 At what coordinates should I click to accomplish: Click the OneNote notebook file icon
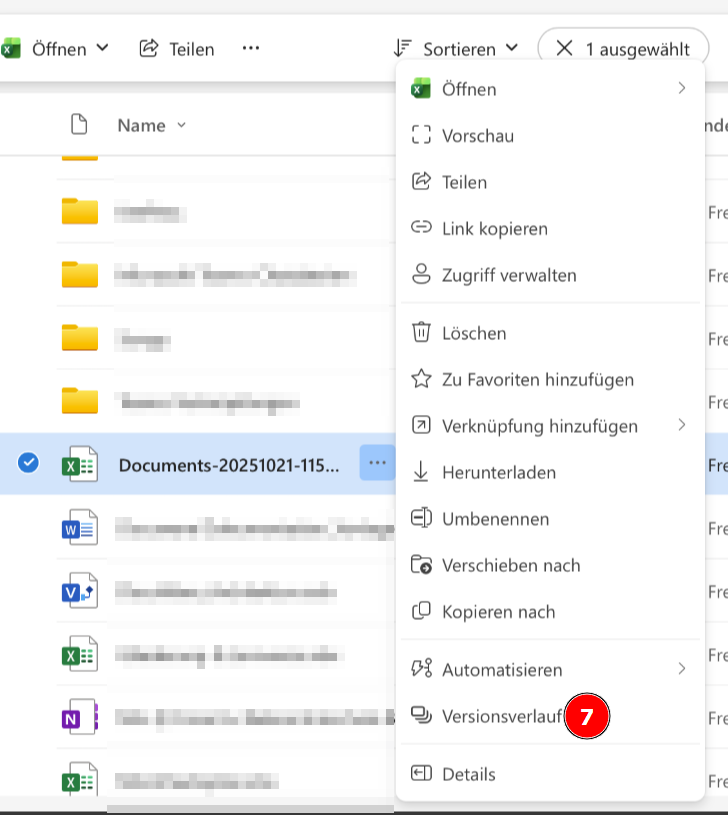80,718
